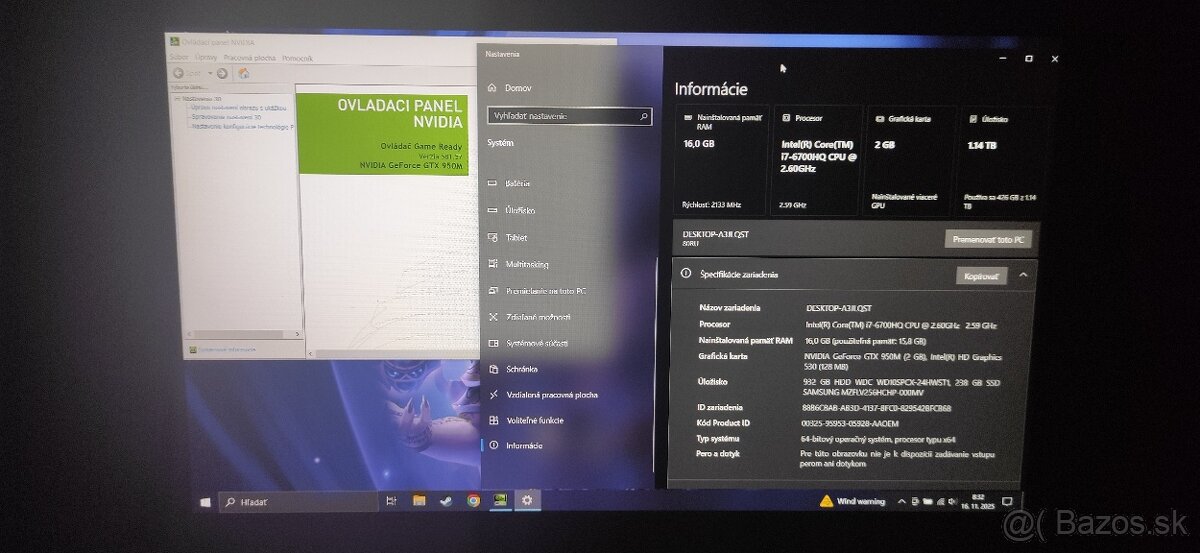Select Spravovanie nastavení 3D tree item
The width and height of the screenshot is (1200, 553).
227,117
